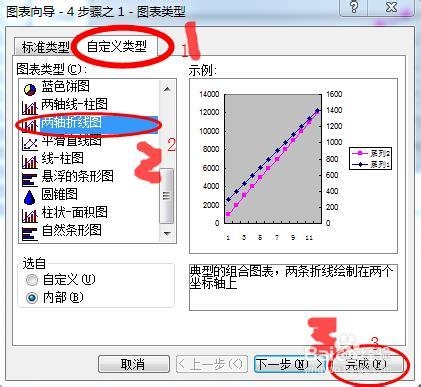The height and width of the screenshot is (387, 421).
Task: Click the sample chart legend box
Action: (x=370, y=159)
